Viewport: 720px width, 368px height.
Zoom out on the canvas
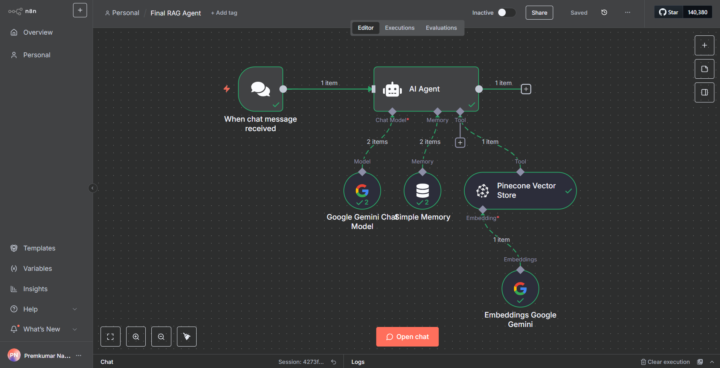coord(161,337)
